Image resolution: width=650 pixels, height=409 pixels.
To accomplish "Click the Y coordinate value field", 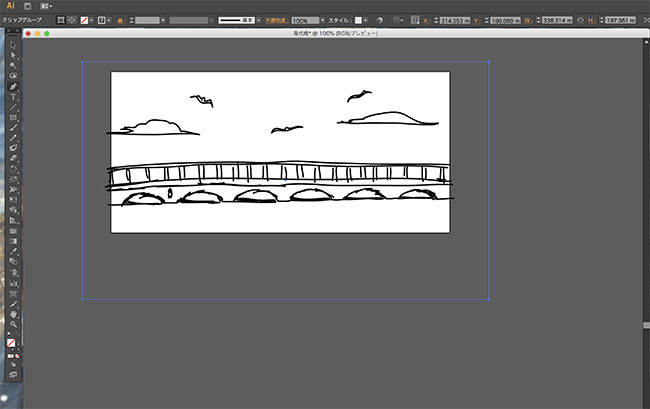I will click(x=505, y=20).
